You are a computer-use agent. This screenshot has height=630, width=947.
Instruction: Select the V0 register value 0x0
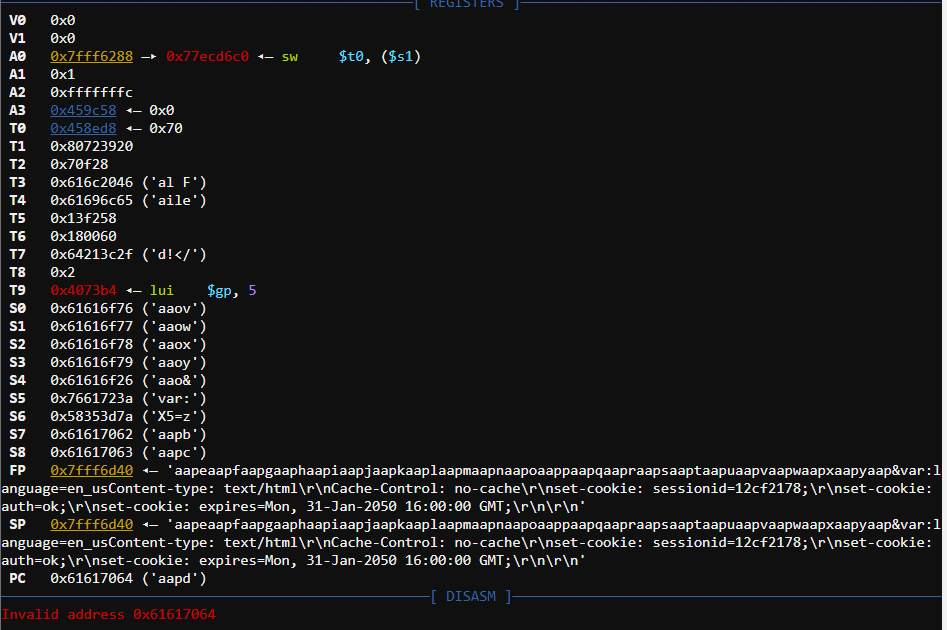63,21
